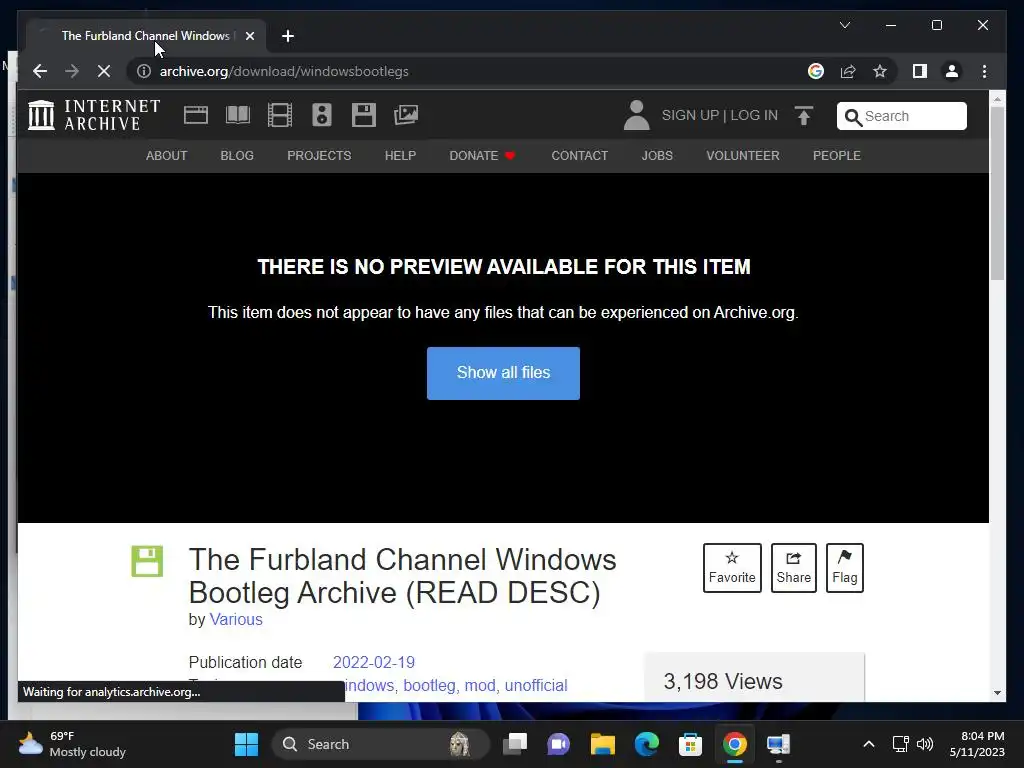This screenshot has height=768, width=1024.
Task: Close the Furbland Channel Windows tab
Action: (249, 36)
